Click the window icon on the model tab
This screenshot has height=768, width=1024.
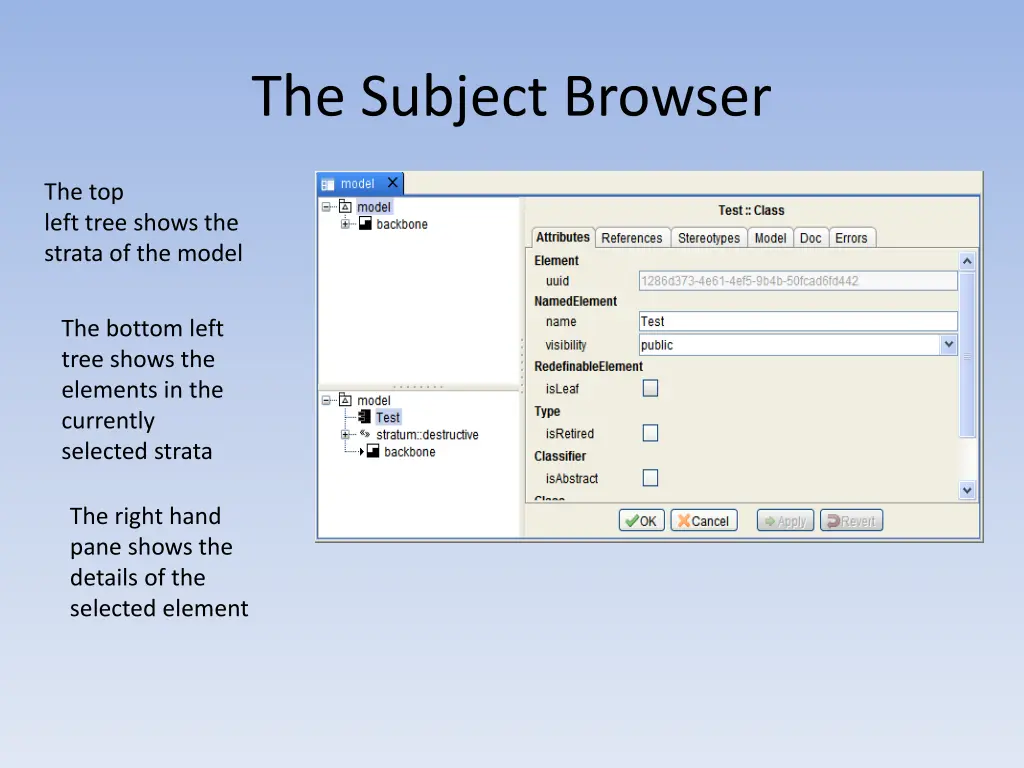point(328,184)
